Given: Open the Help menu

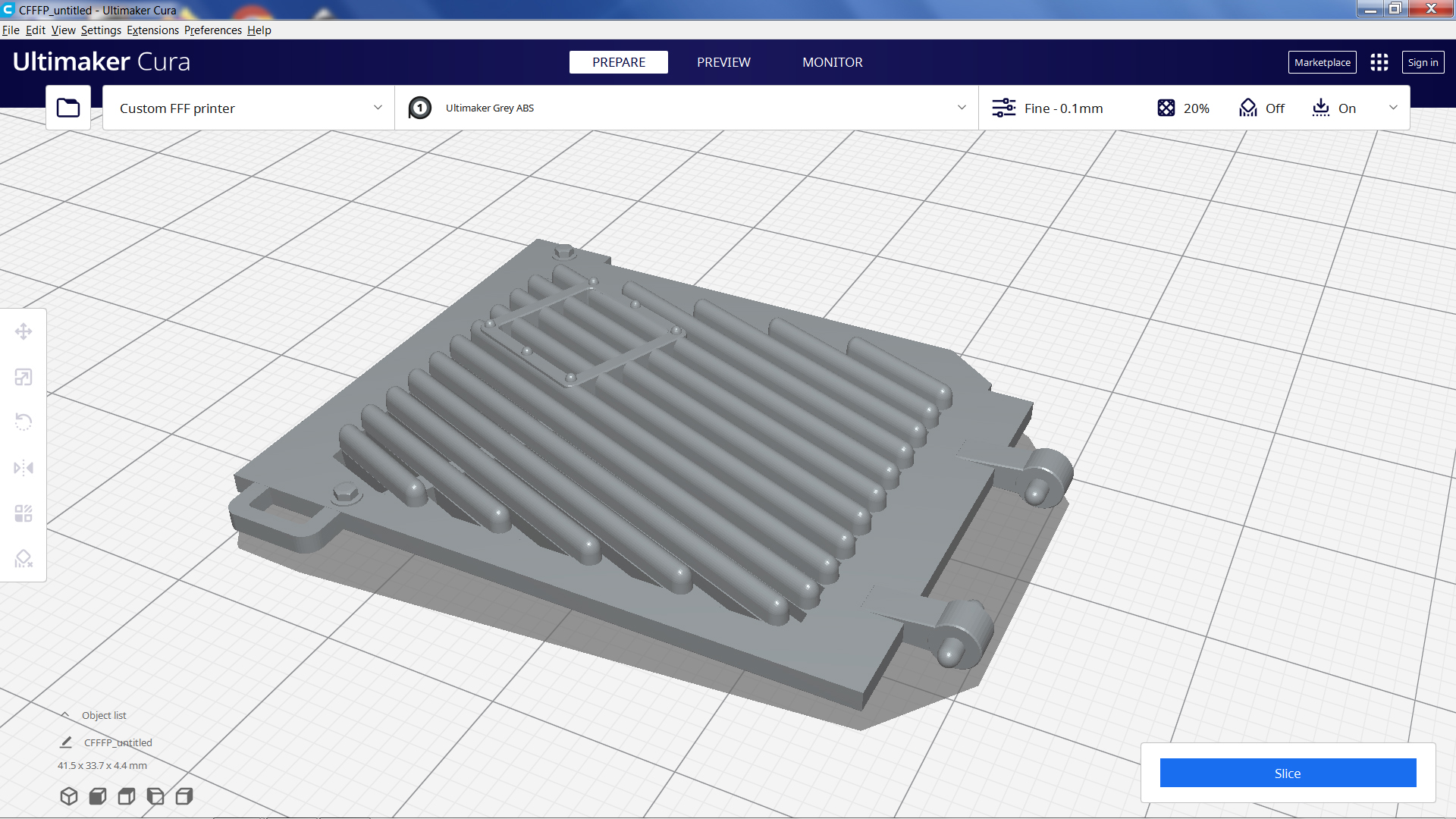Looking at the screenshot, I should click(259, 30).
